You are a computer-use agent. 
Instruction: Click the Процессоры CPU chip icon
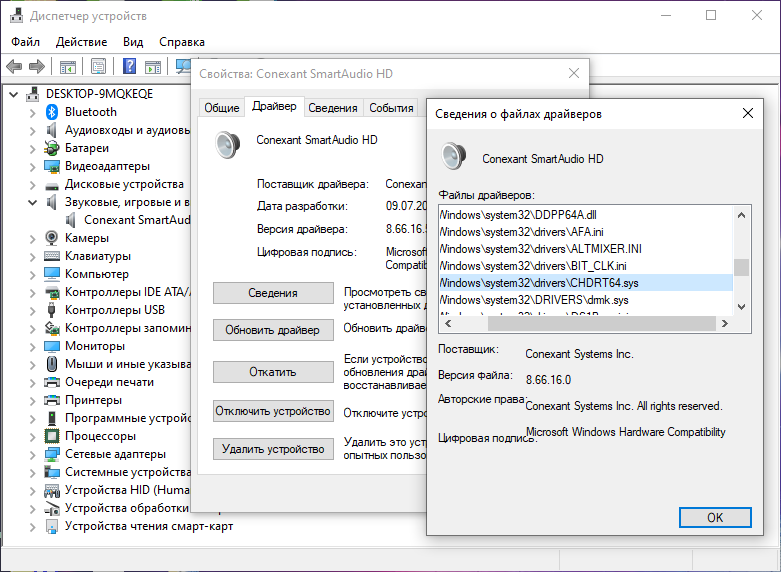click(52, 436)
